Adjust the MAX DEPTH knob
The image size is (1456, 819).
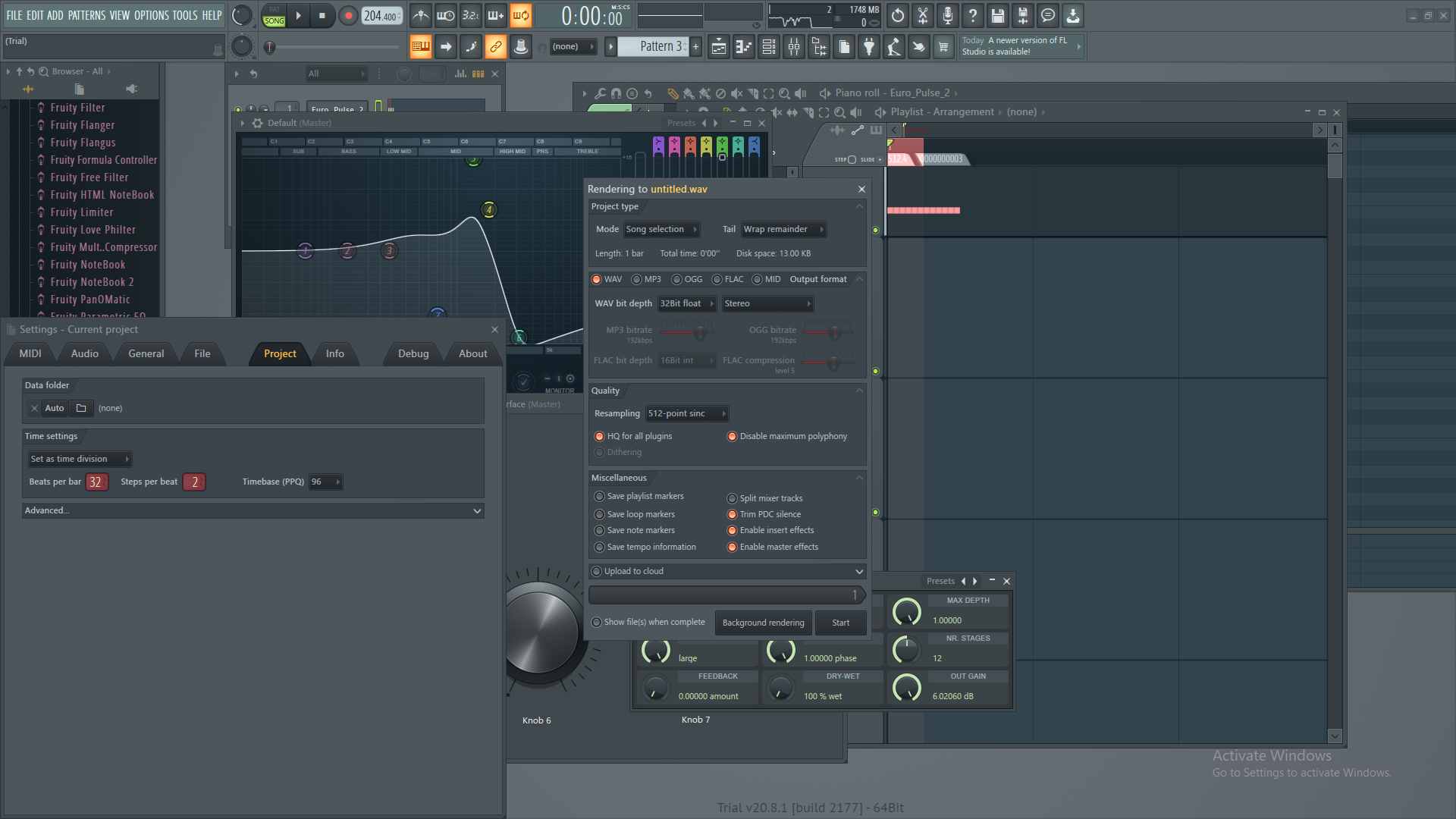tap(907, 611)
